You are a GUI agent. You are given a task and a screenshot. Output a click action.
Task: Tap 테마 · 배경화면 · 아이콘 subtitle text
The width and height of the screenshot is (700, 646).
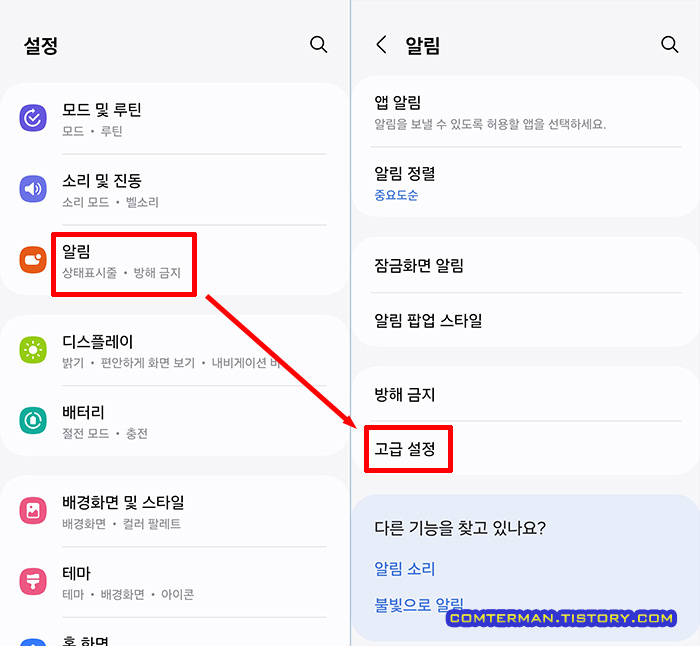pos(128,594)
